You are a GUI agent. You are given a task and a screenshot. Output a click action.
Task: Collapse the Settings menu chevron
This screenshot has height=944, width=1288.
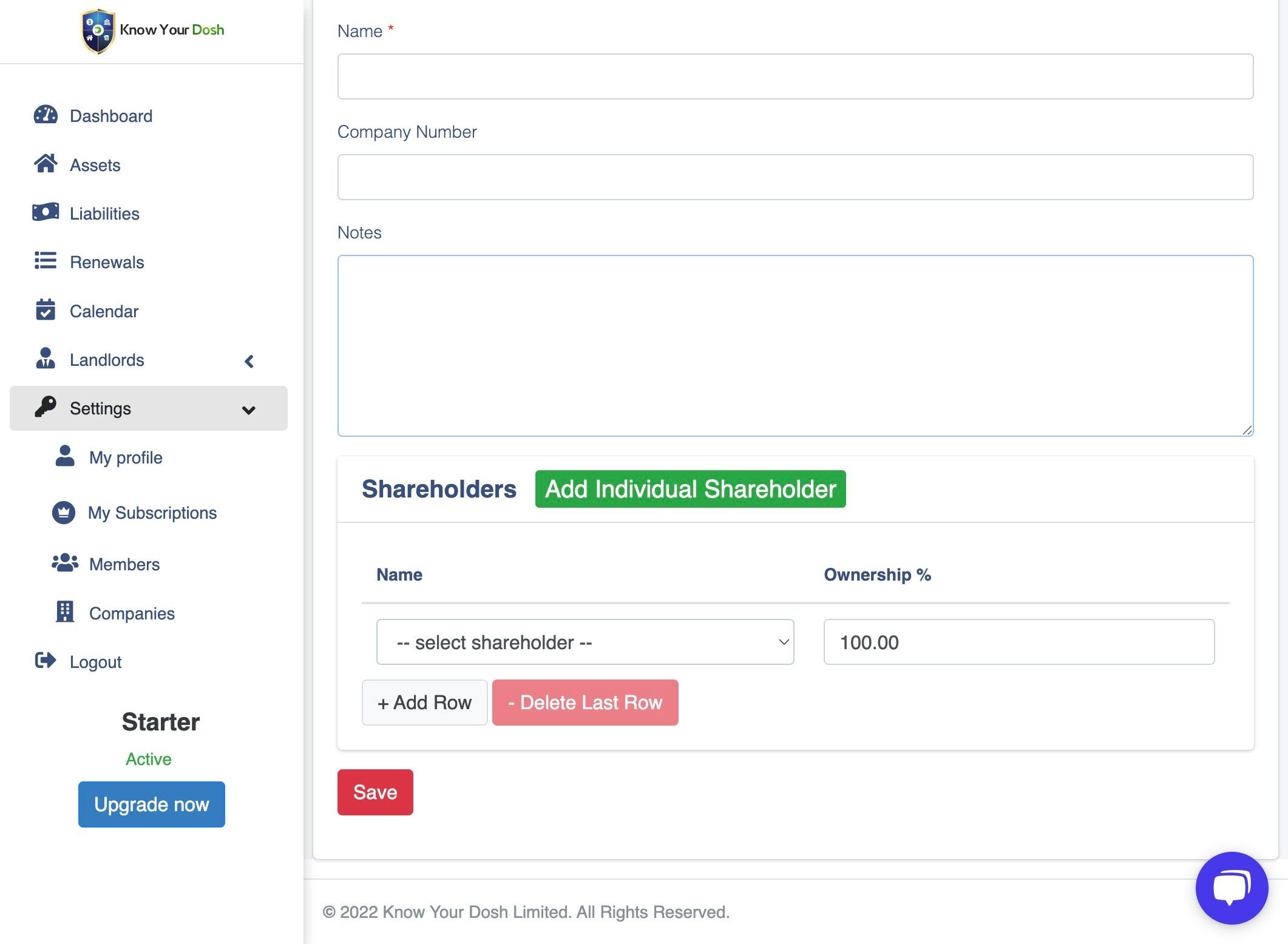click(x=248, y=410)
